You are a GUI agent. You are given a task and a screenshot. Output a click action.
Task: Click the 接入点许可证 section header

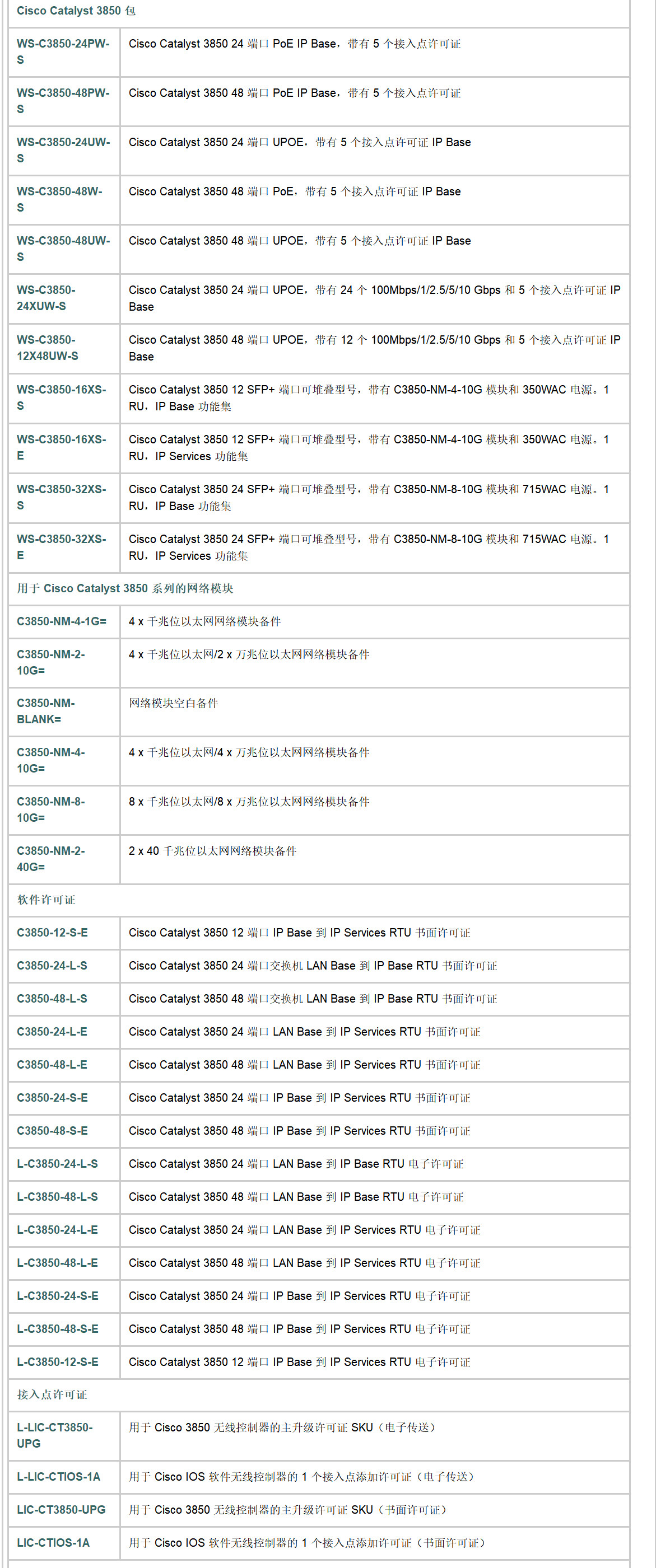pos(52,1395)
